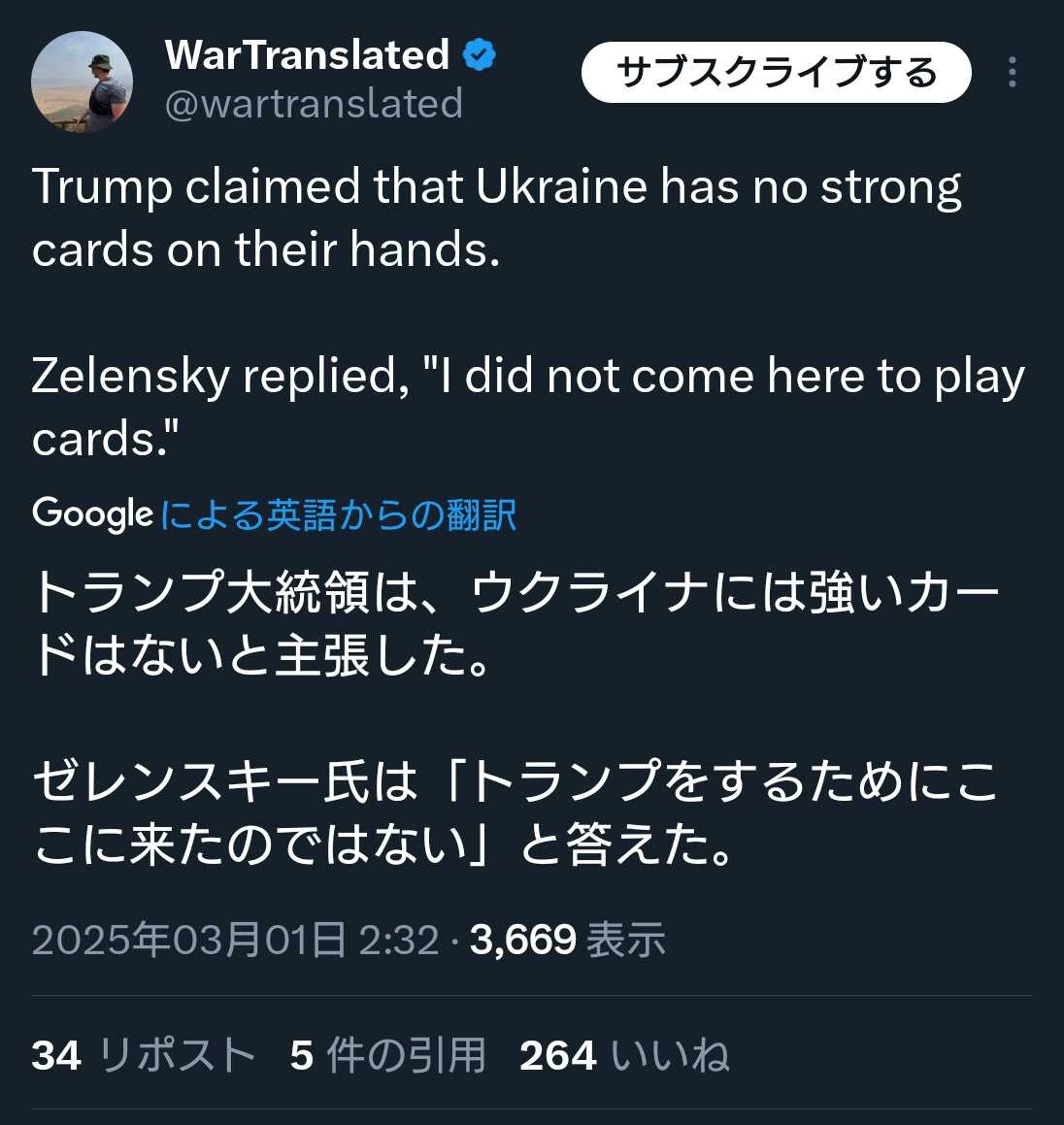Show the 264 いいね likes list

point(624,1055)
